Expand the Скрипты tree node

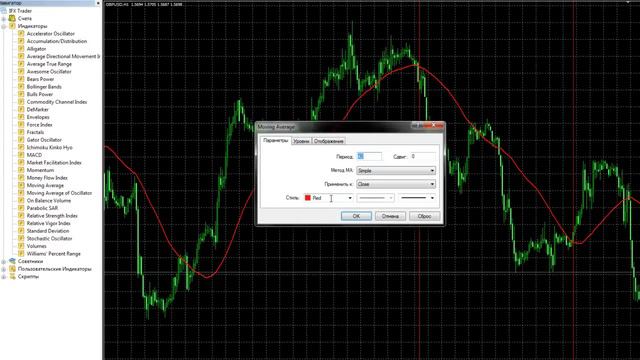pyautogui.click(x=4, y=277)
